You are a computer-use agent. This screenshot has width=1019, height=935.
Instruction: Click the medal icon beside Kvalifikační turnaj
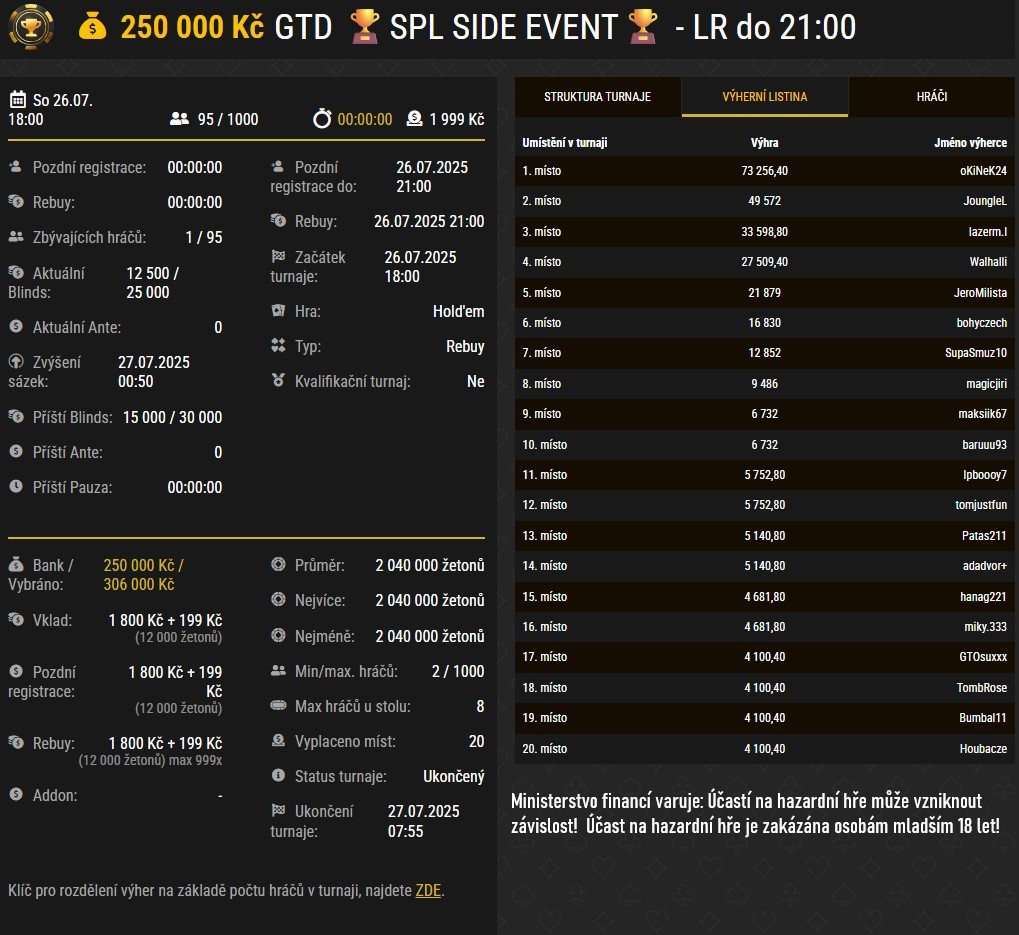[278, 381]
